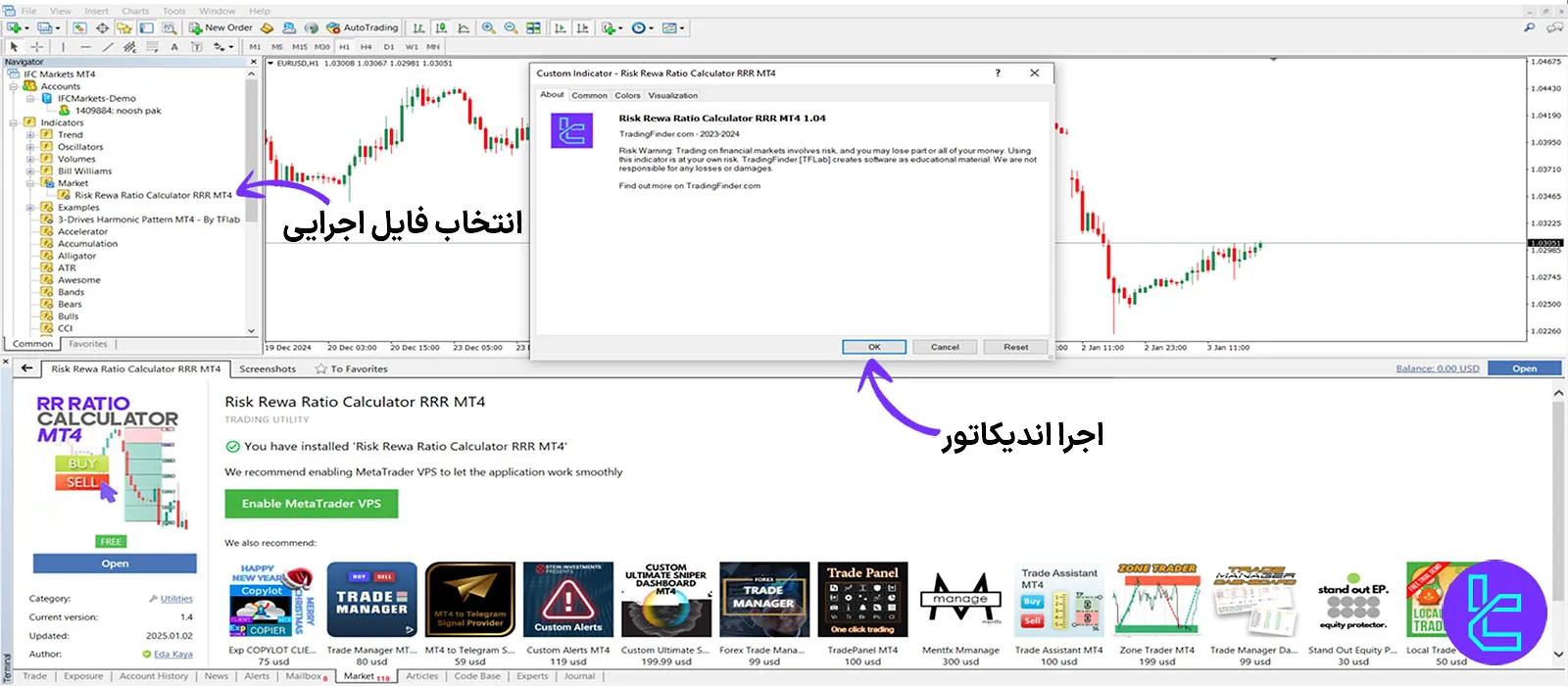The image size is (1568, 686).
Task: Expand the Trend indicators folder
Action: click(30, 134)
